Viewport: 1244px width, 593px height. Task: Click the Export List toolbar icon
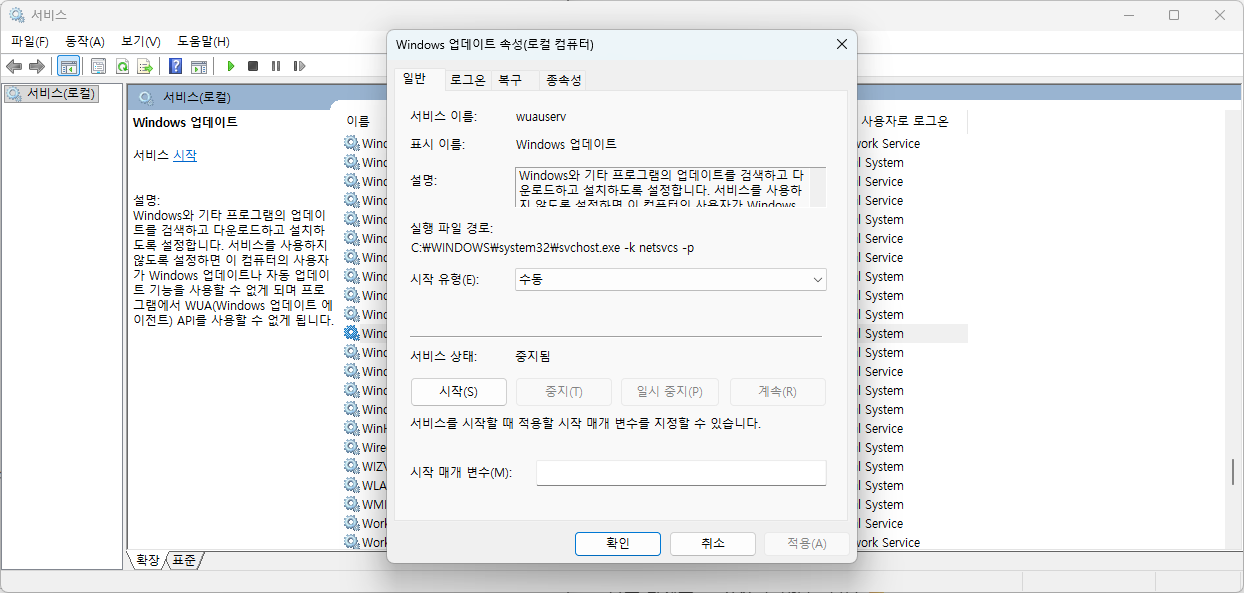click(145, 66)
